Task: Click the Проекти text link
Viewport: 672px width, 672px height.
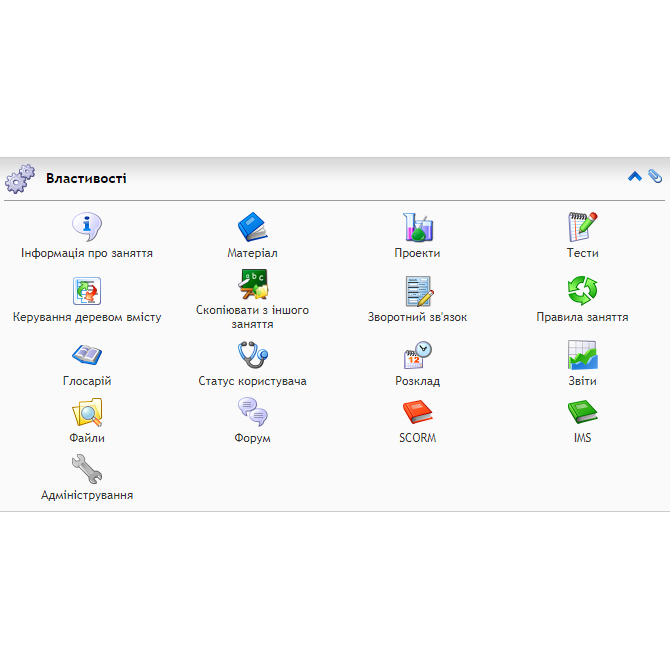Action: (x=417, y=253)
